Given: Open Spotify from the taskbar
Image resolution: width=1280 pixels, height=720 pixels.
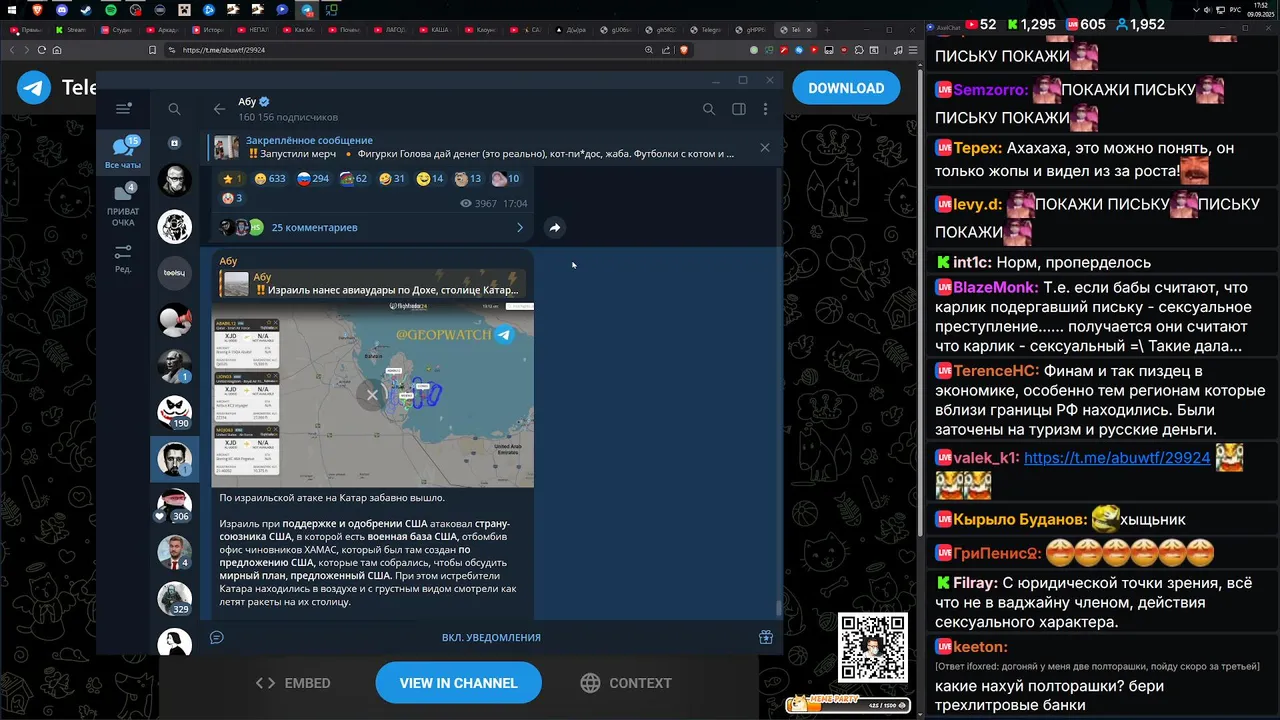Looking at the screenshot, I should (111, 10).
